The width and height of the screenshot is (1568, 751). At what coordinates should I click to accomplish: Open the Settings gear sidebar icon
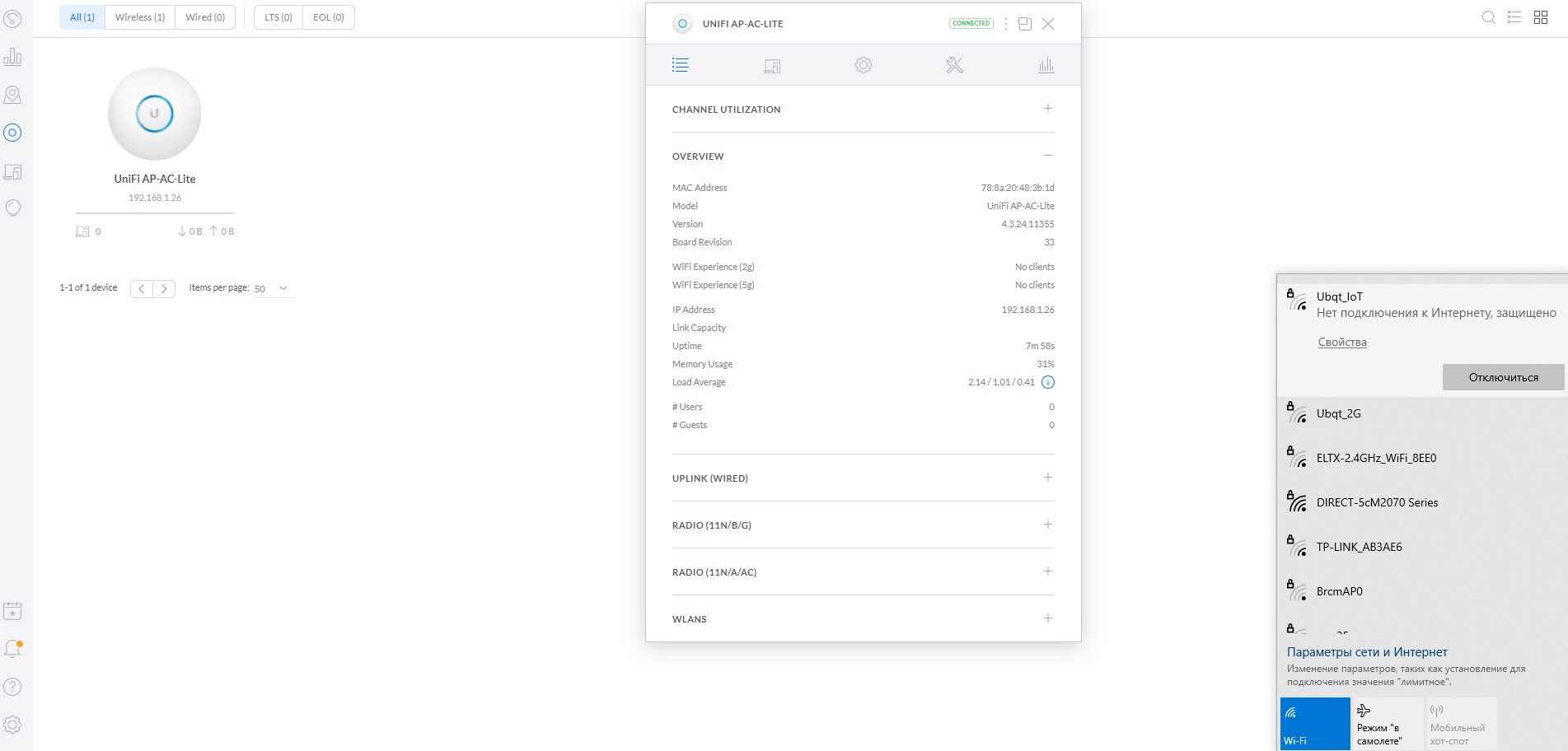12,725
